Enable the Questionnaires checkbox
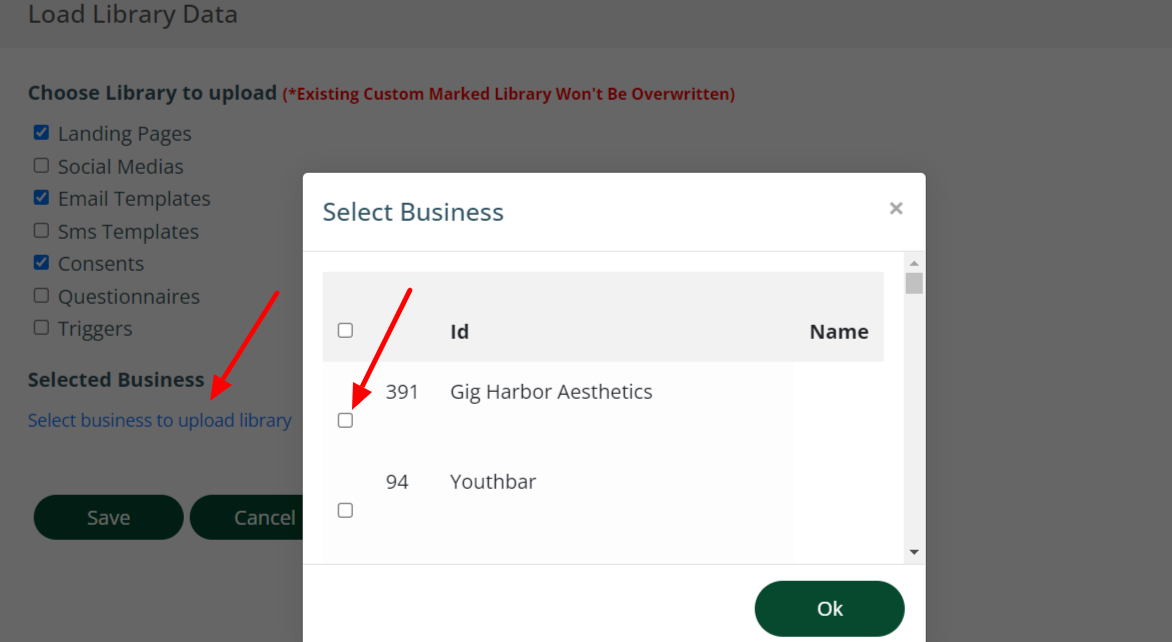This screenshot has width=1172, height=642. (x=41, y=295)
